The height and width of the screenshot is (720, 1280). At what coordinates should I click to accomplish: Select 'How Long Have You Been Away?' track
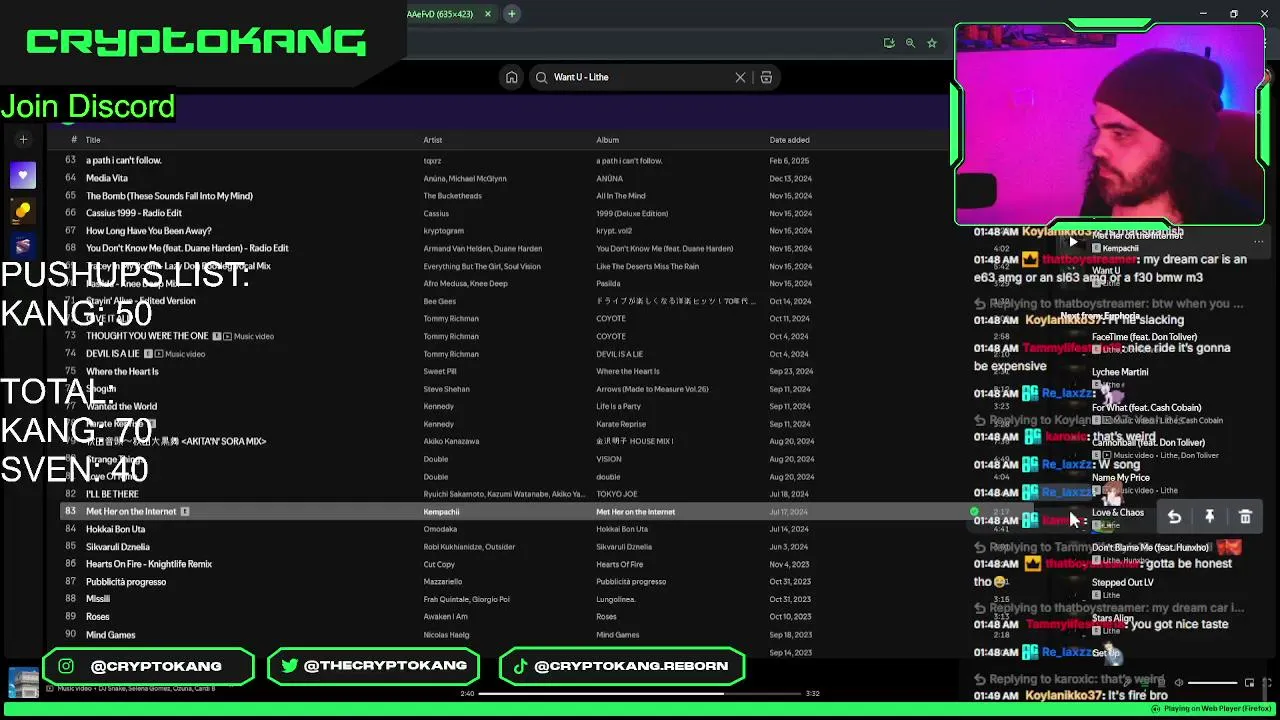click(149, 231)
